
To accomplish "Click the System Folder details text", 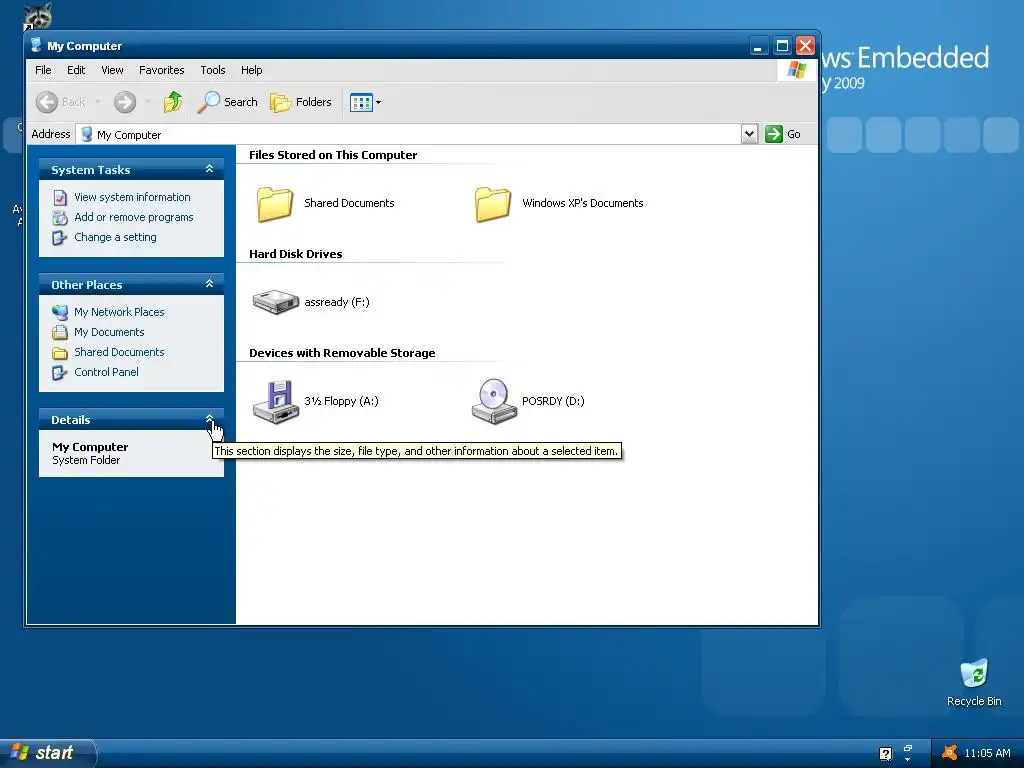I will click(x=86, y=460).
